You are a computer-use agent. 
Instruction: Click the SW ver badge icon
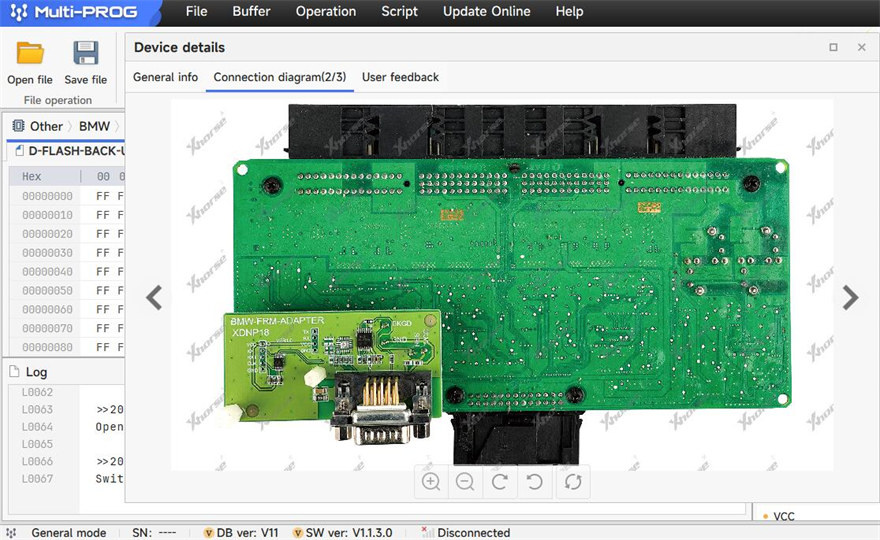(297, 533)
